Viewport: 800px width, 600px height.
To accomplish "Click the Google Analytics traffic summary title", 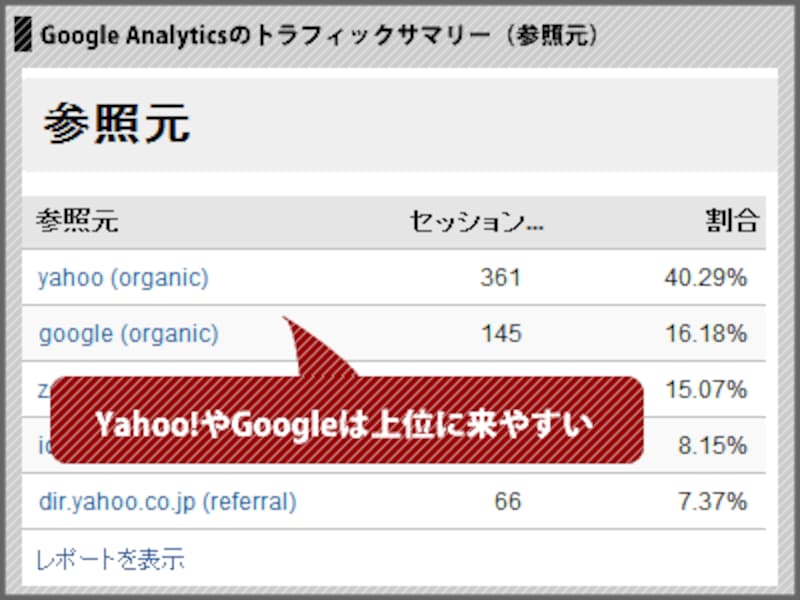I will 320,37.
